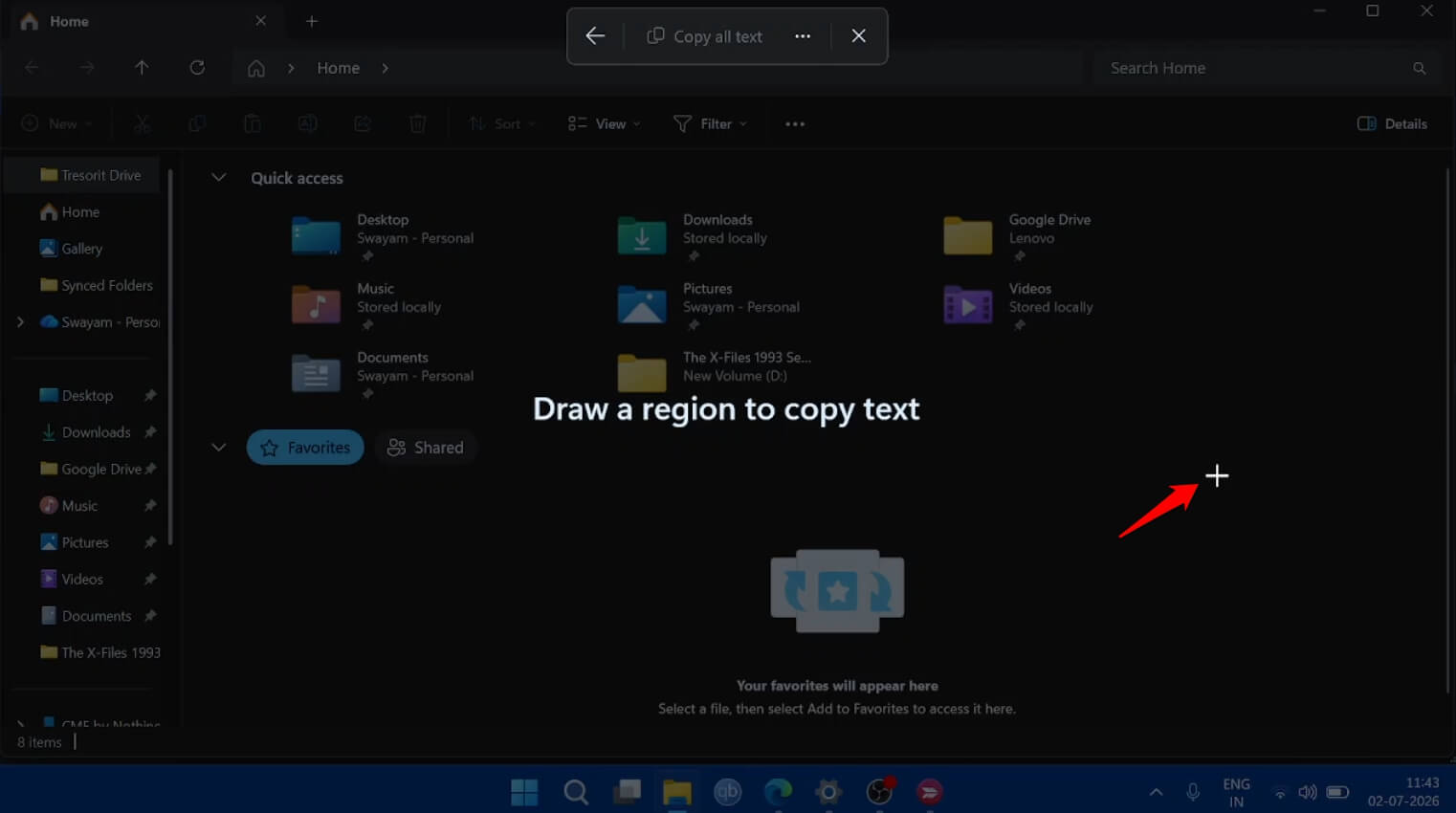1456x813 pixels.
Task: Click the Home tab title
Action: coord(69,21)
